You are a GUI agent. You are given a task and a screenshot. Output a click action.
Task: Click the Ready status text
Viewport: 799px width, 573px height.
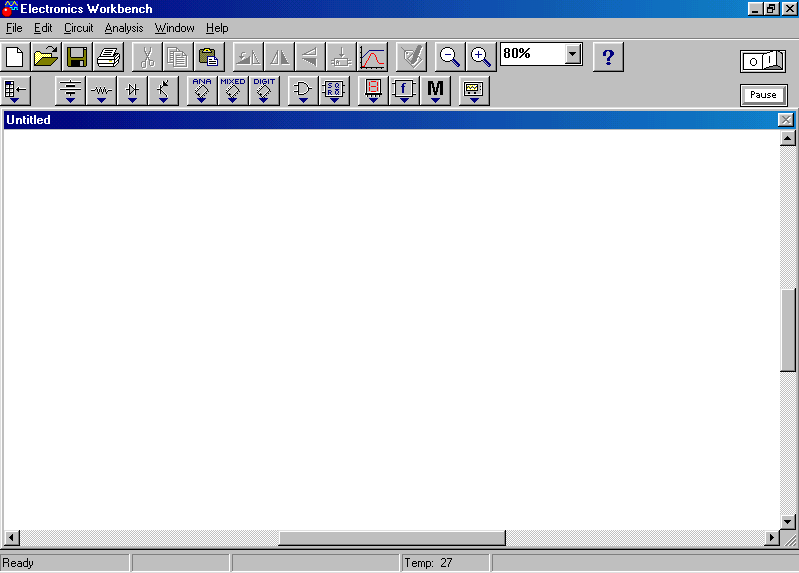18,563
